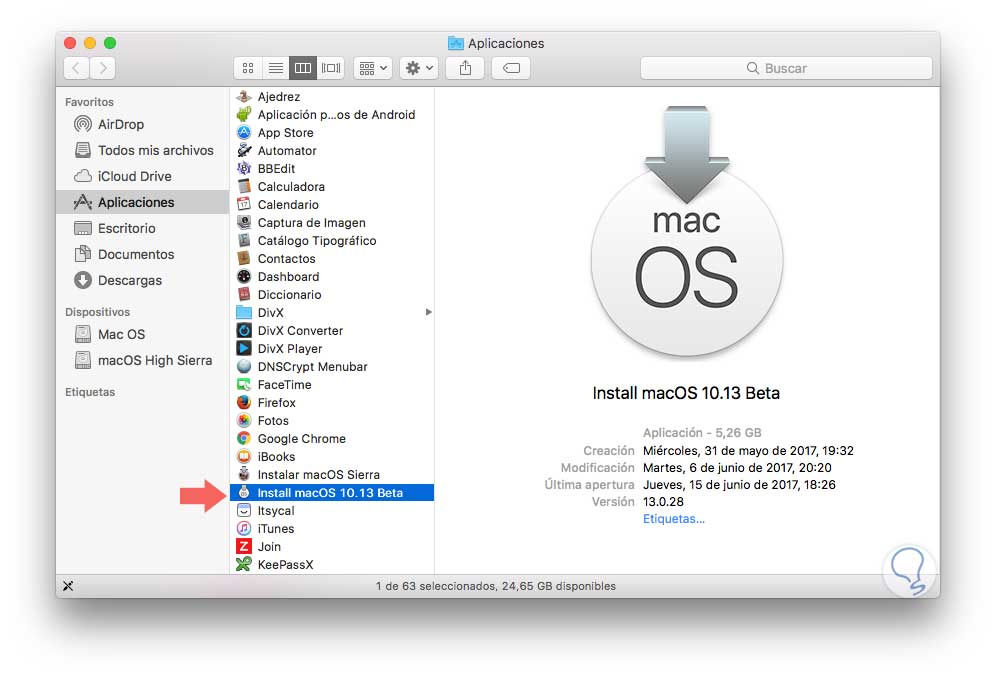
Task: Click the KeePassX icon
Action: tap(244, 564)
